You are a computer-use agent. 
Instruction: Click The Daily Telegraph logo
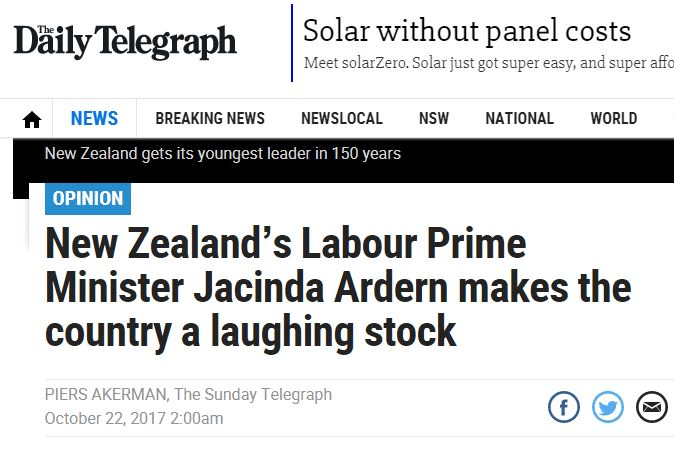pos(125,40)
